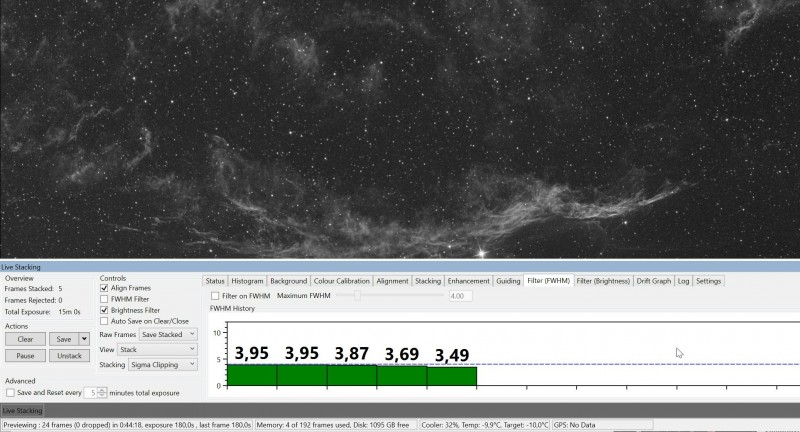Click the Cooler temperature status entry
The height and width of the screenshot is (432, 800).
pyautogui.click(x=484, y=425)
